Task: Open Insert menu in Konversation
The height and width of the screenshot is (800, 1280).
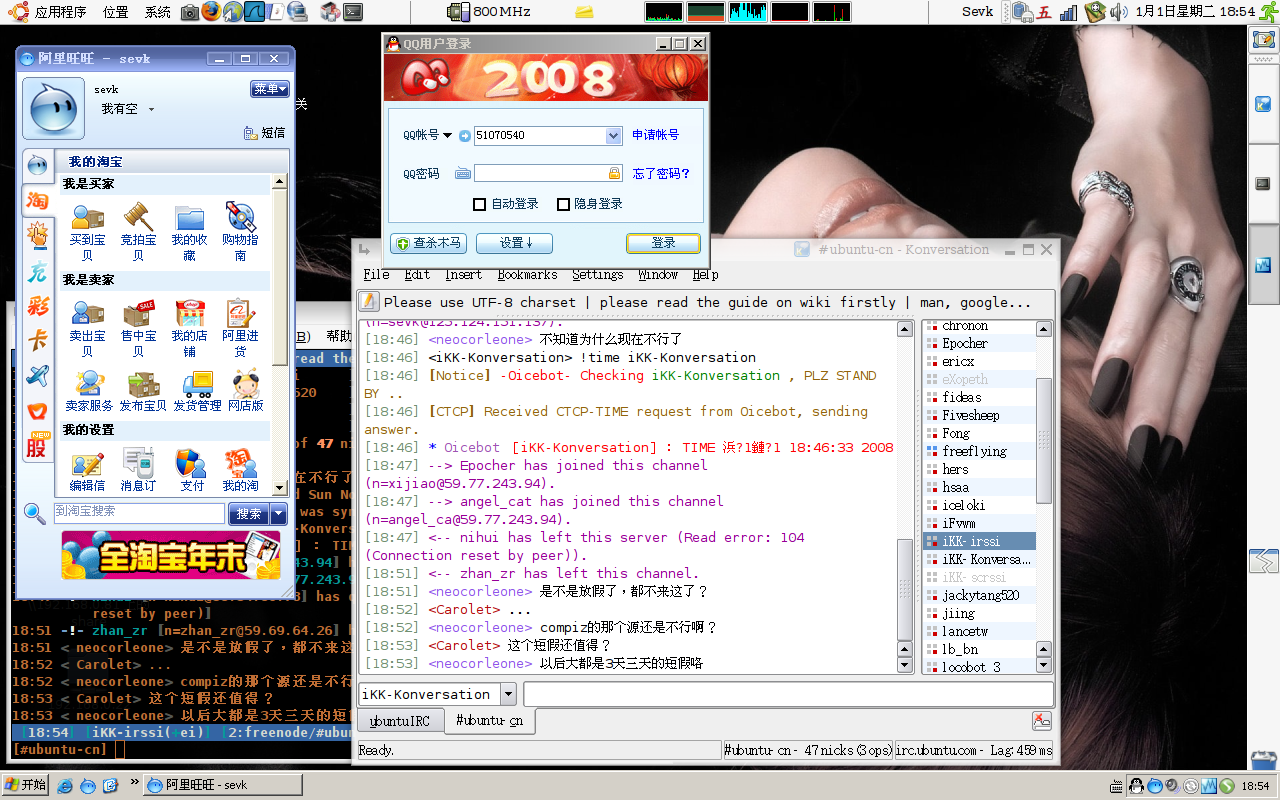Action: click(x=463, y=274)
